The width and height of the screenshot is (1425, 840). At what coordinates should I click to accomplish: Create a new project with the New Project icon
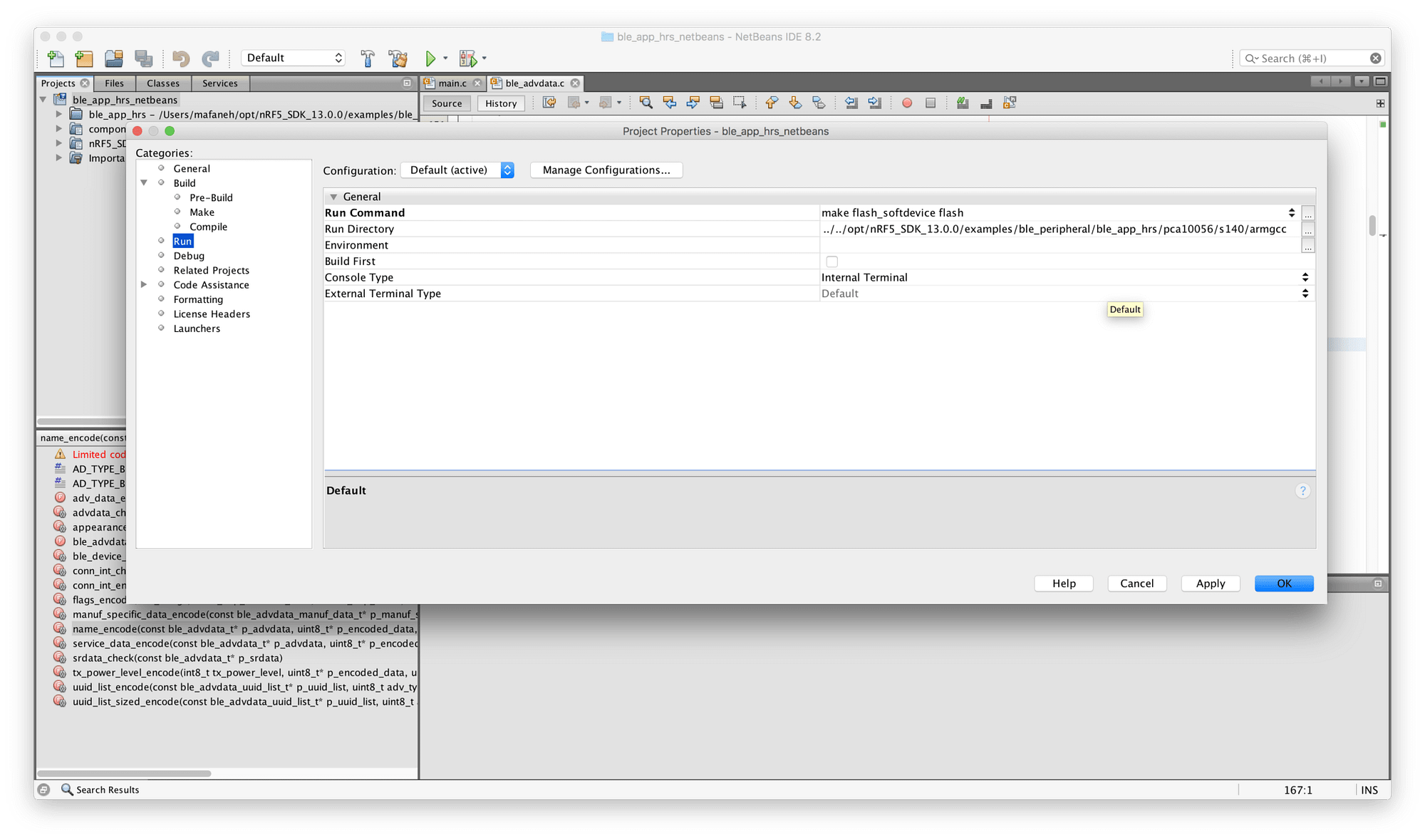[x=83, y=58]
